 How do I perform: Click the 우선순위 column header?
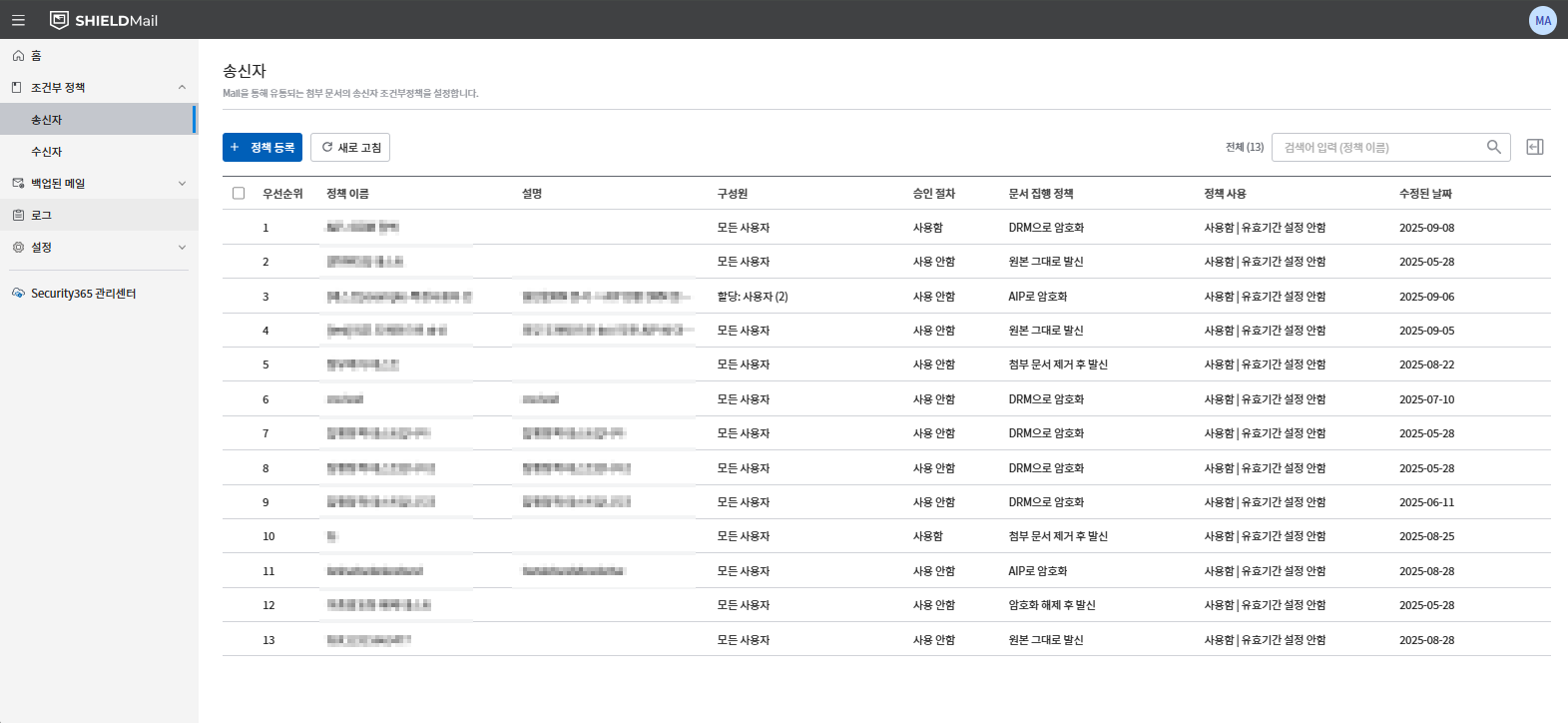pyautogui.click(x=282, y=194)
